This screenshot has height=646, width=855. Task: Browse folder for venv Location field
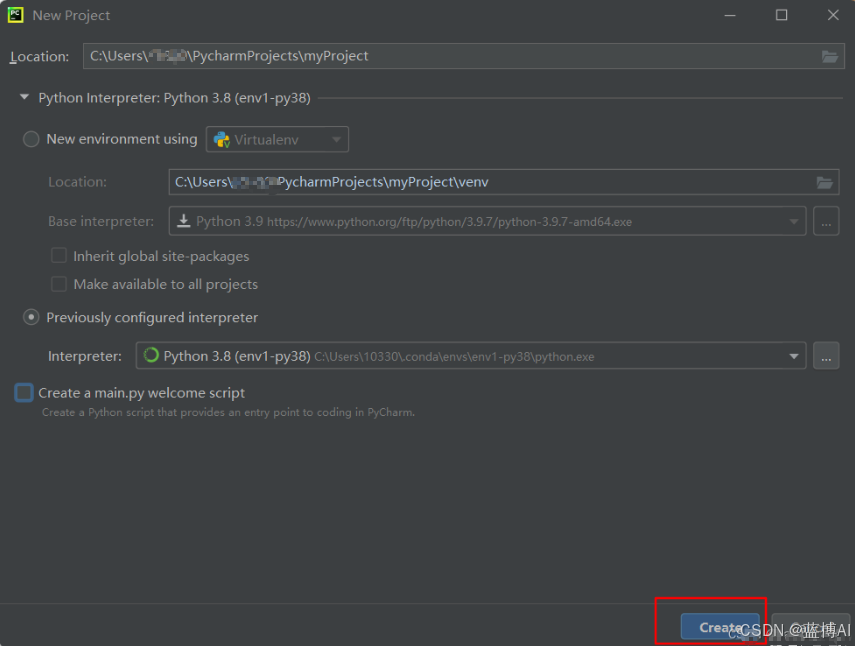coord(824,182)
